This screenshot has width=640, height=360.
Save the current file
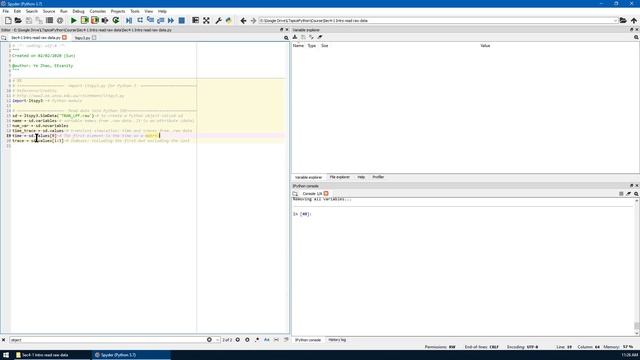pyautogui.click(x=29, y=20)
